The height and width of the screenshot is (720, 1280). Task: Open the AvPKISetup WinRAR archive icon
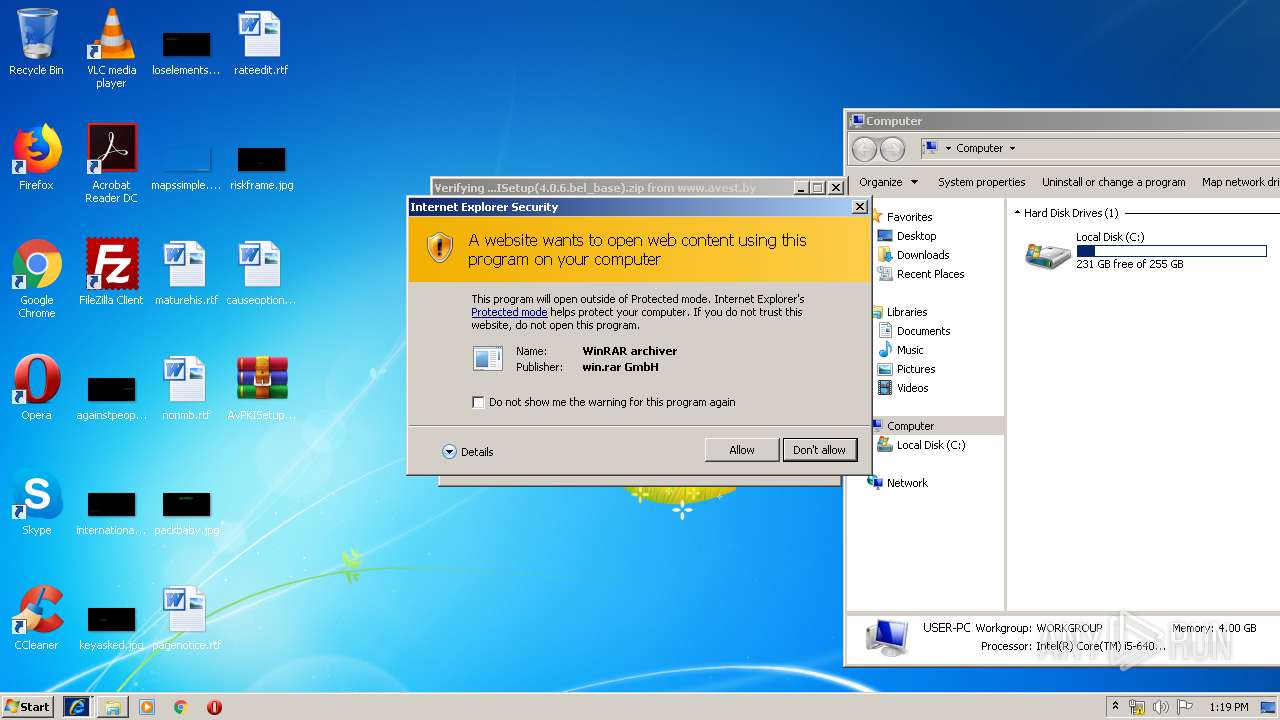tap(261, 387)
